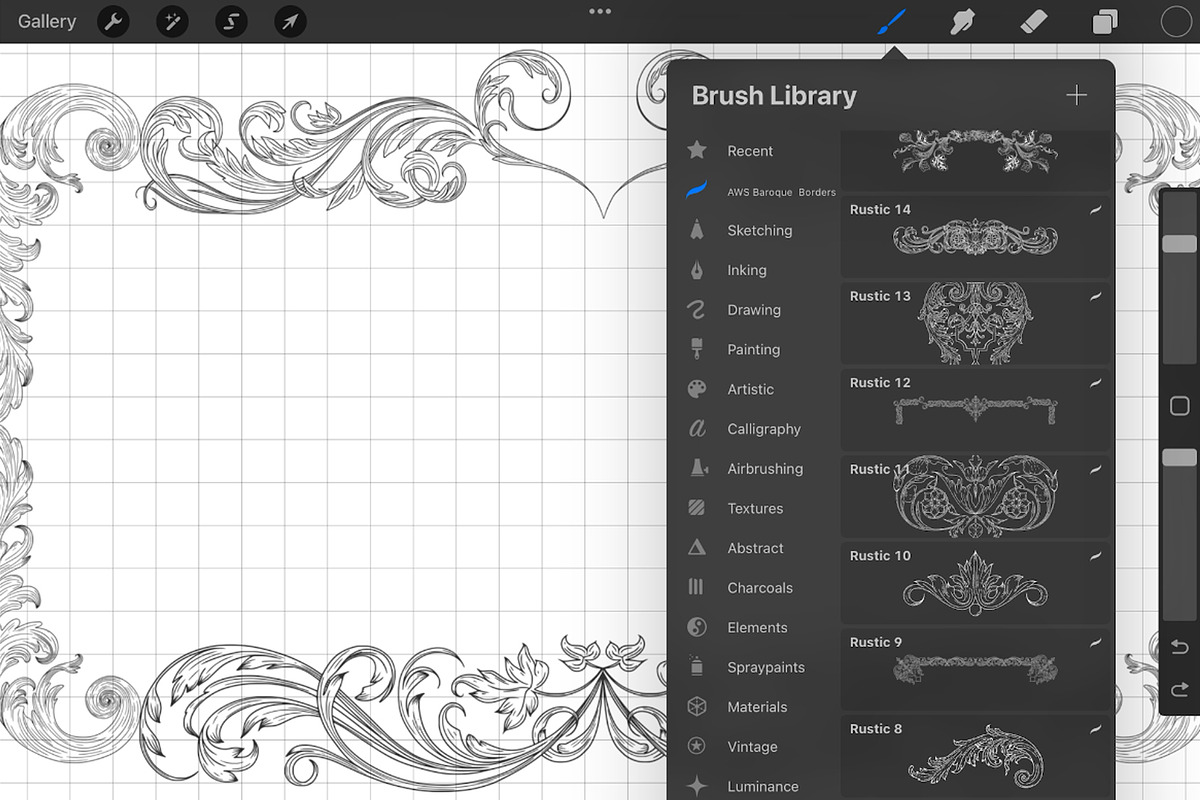Open the Sketching brush set

click(759, 230)
